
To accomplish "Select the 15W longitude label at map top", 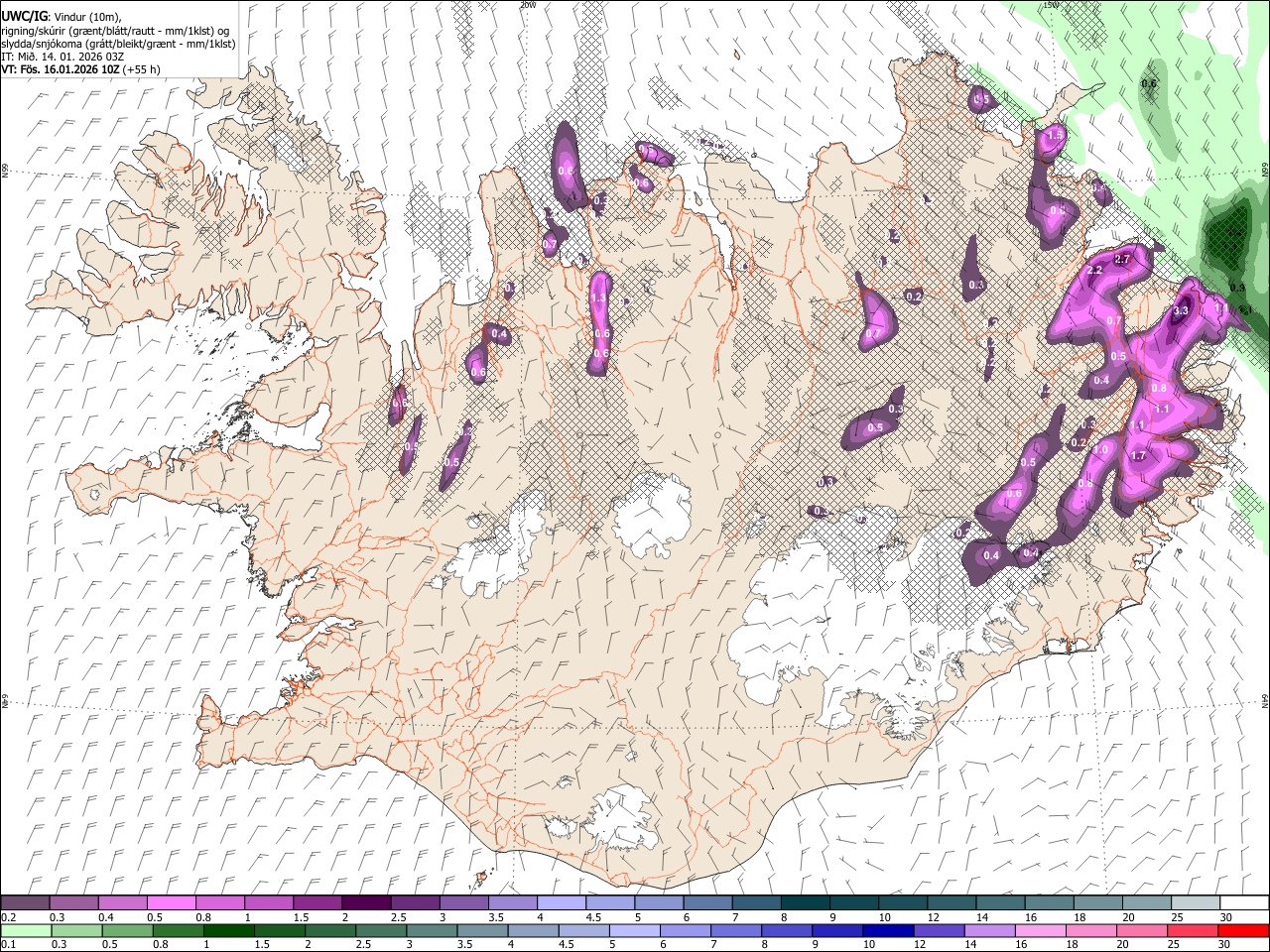I will (x=1050, y=5).
